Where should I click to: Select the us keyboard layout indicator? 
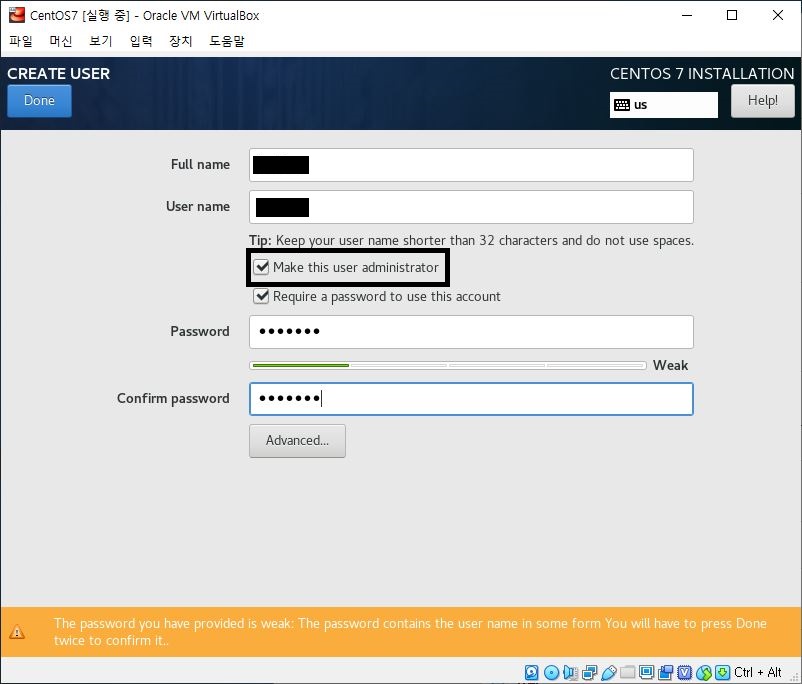(x=664, y=105)
